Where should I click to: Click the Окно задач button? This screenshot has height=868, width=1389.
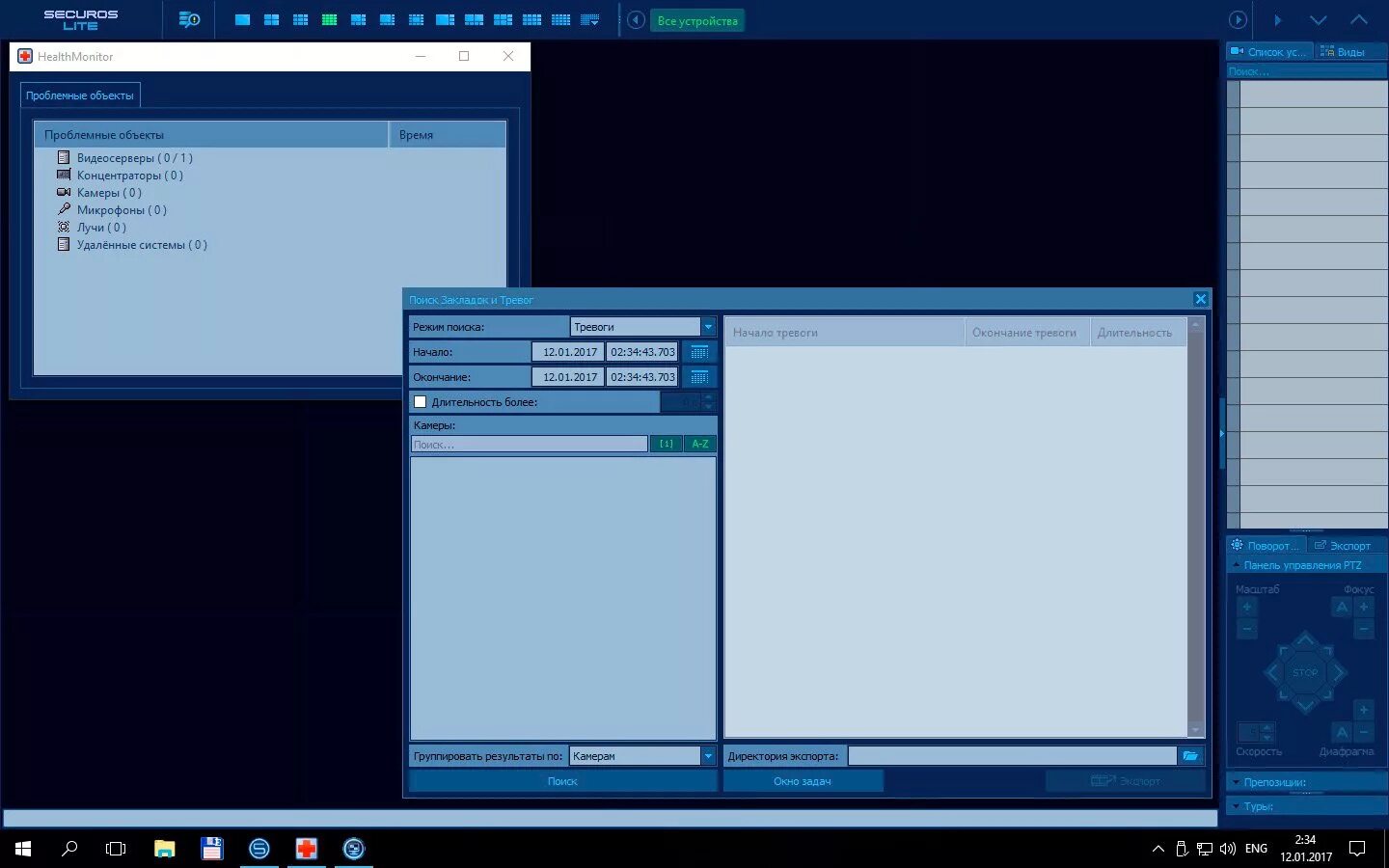click(x=803, y=781)
